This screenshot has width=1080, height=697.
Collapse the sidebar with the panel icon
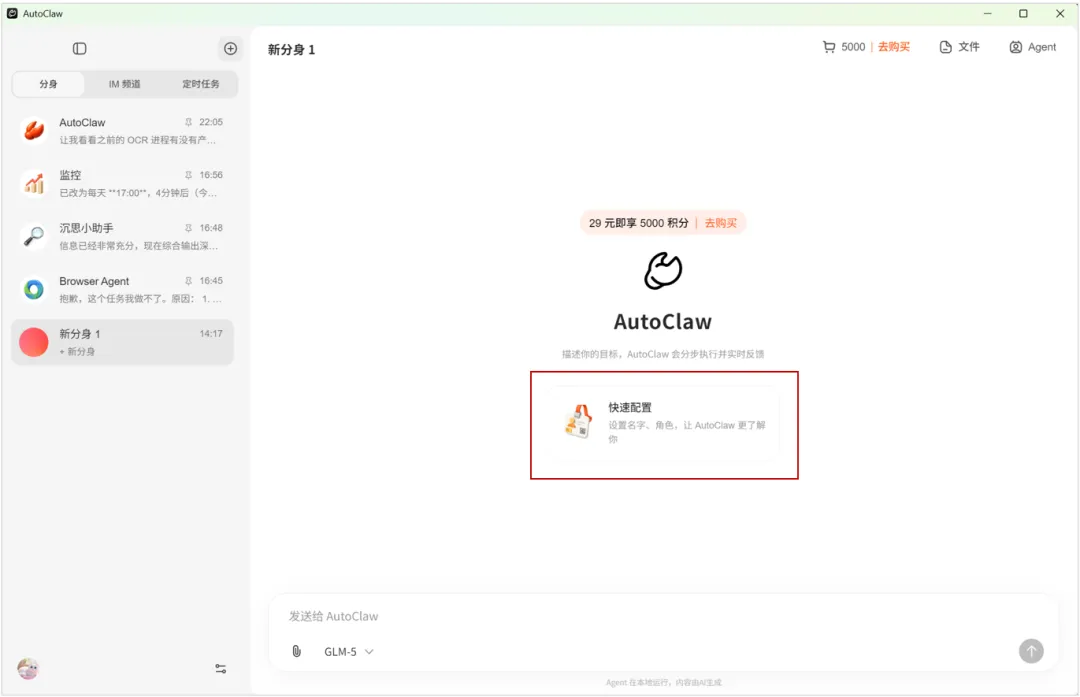pyautogui.click(x=79, y=48)
